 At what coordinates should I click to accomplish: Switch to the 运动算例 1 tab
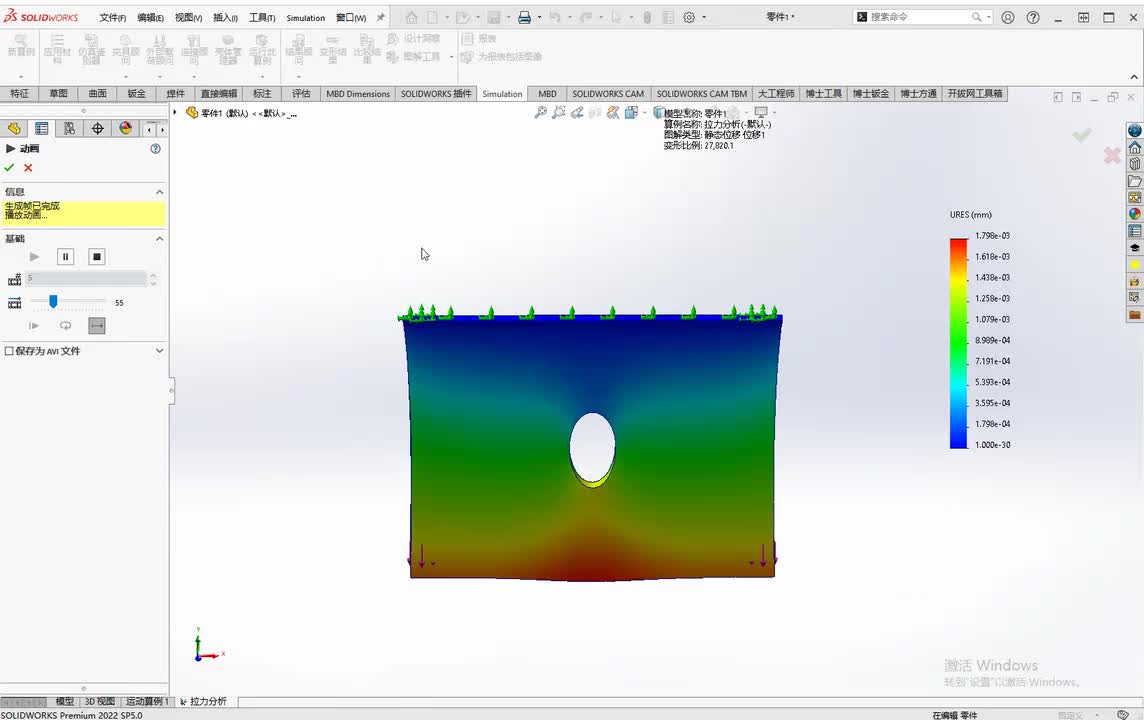click(x=147, y=701)
